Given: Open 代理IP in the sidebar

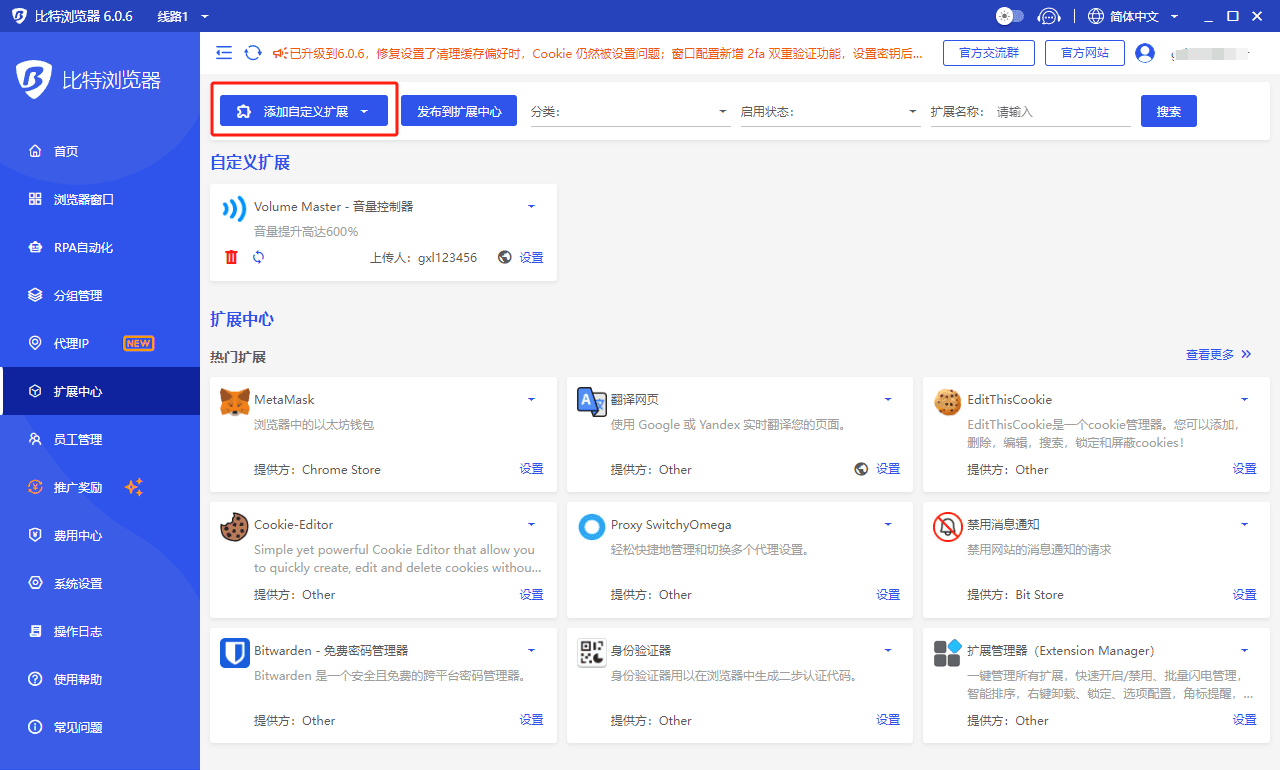Looking at the screenshot, I should click(100, 343).
